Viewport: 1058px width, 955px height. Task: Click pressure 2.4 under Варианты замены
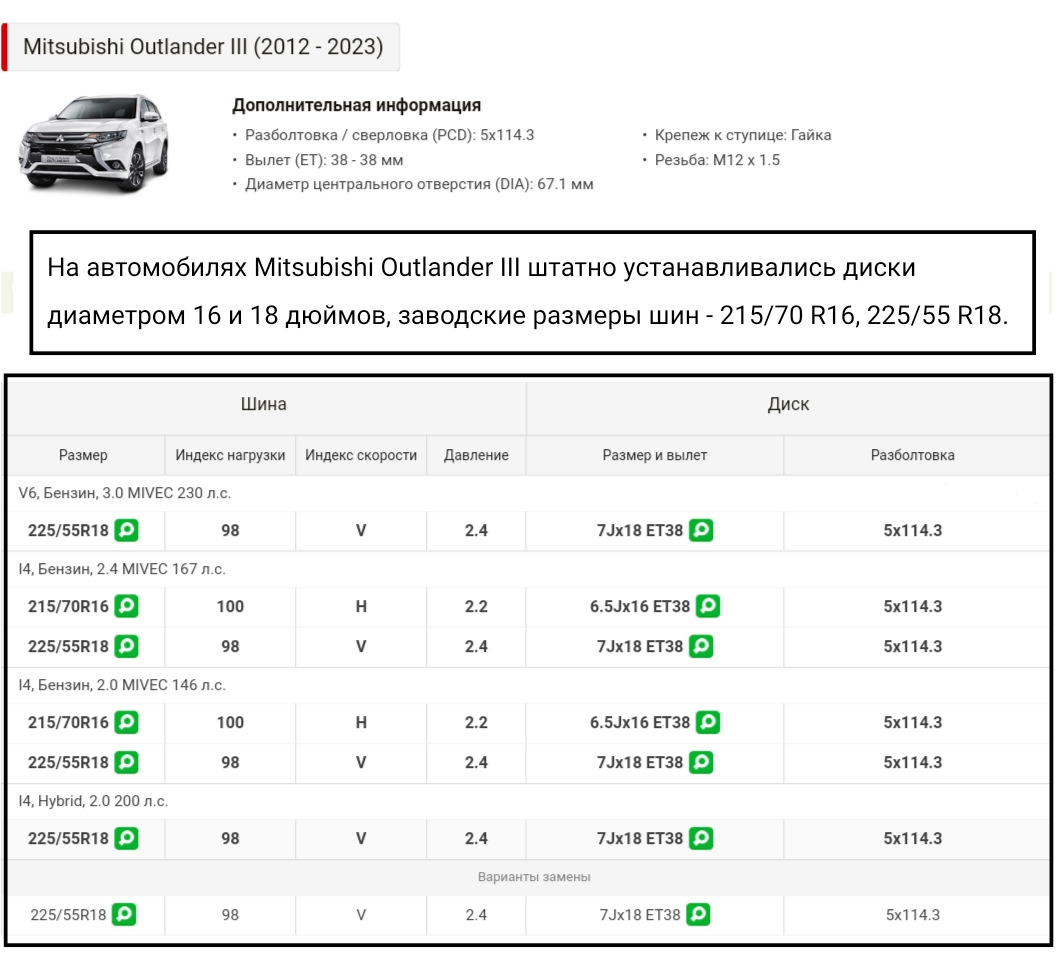click(476, 915)
